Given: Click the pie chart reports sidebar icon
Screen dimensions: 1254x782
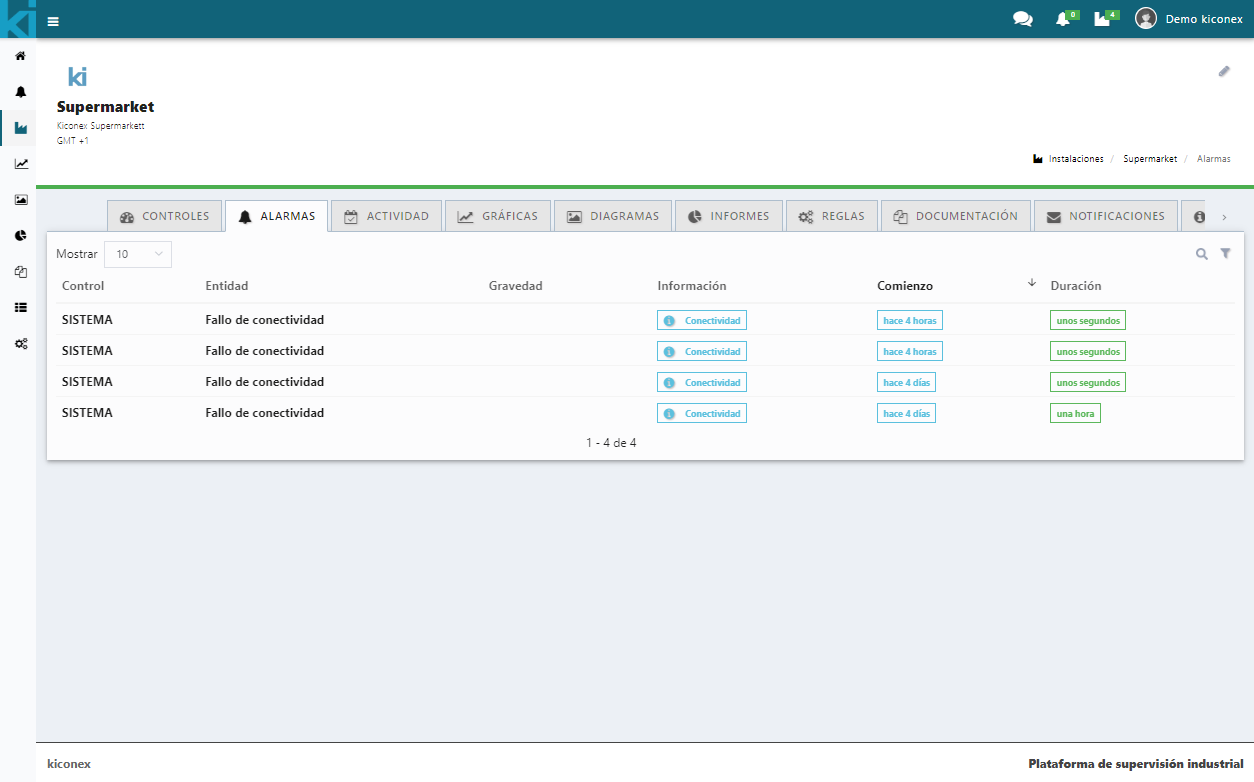Looking at the screenshot, I should tap(20, 236).
